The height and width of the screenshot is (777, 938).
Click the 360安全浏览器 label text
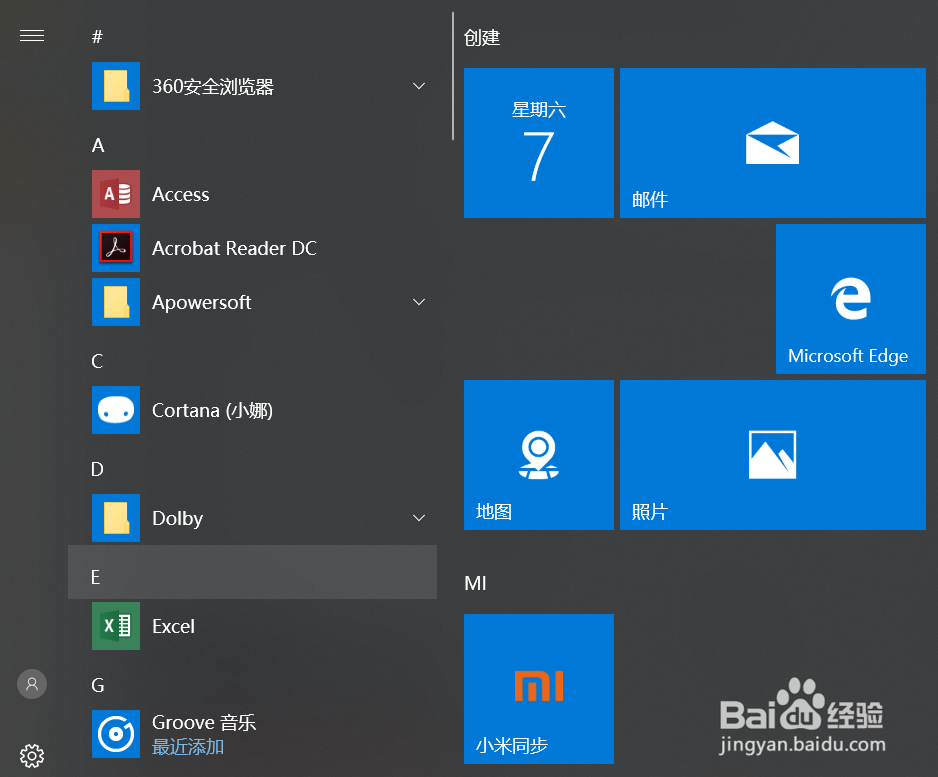tap(213, 87)
